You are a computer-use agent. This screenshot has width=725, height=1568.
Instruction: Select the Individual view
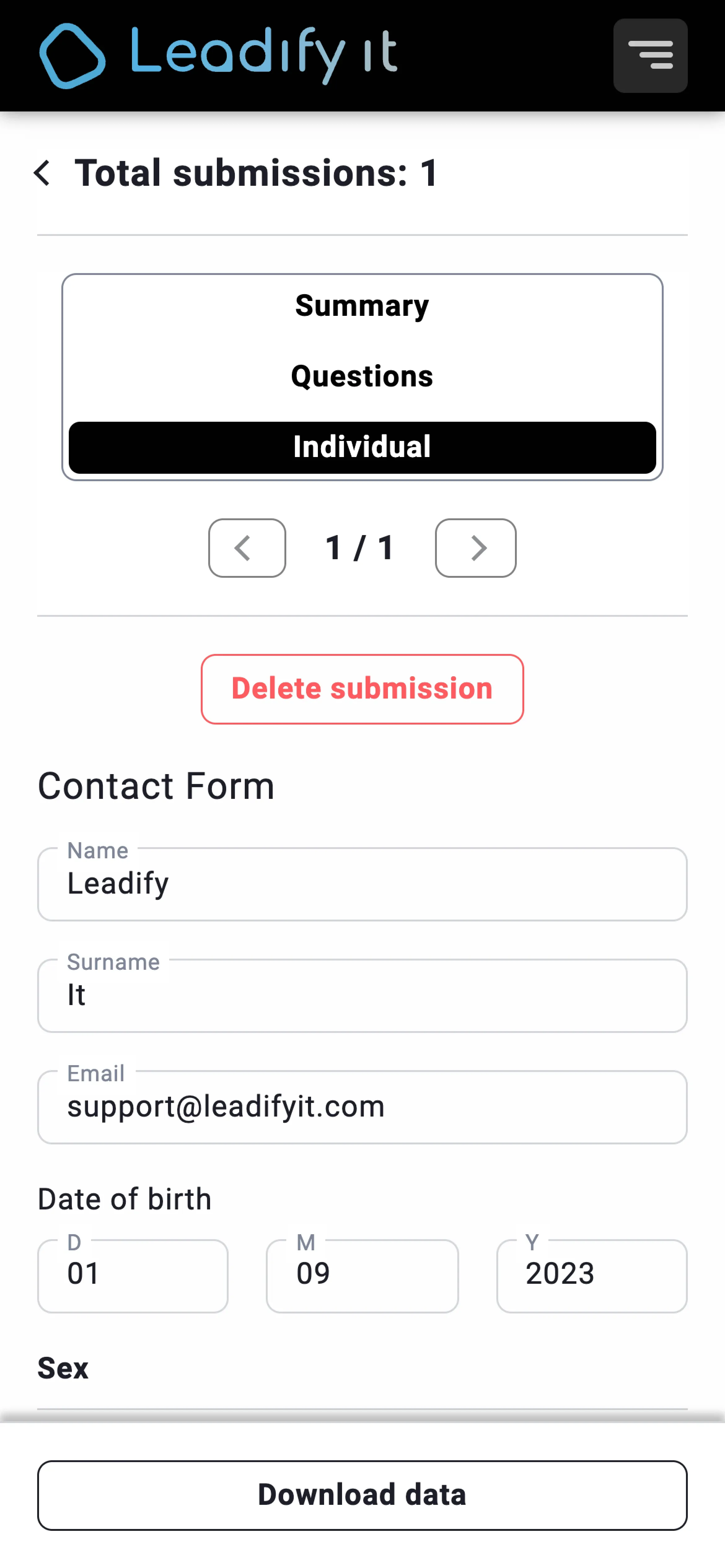362,447
